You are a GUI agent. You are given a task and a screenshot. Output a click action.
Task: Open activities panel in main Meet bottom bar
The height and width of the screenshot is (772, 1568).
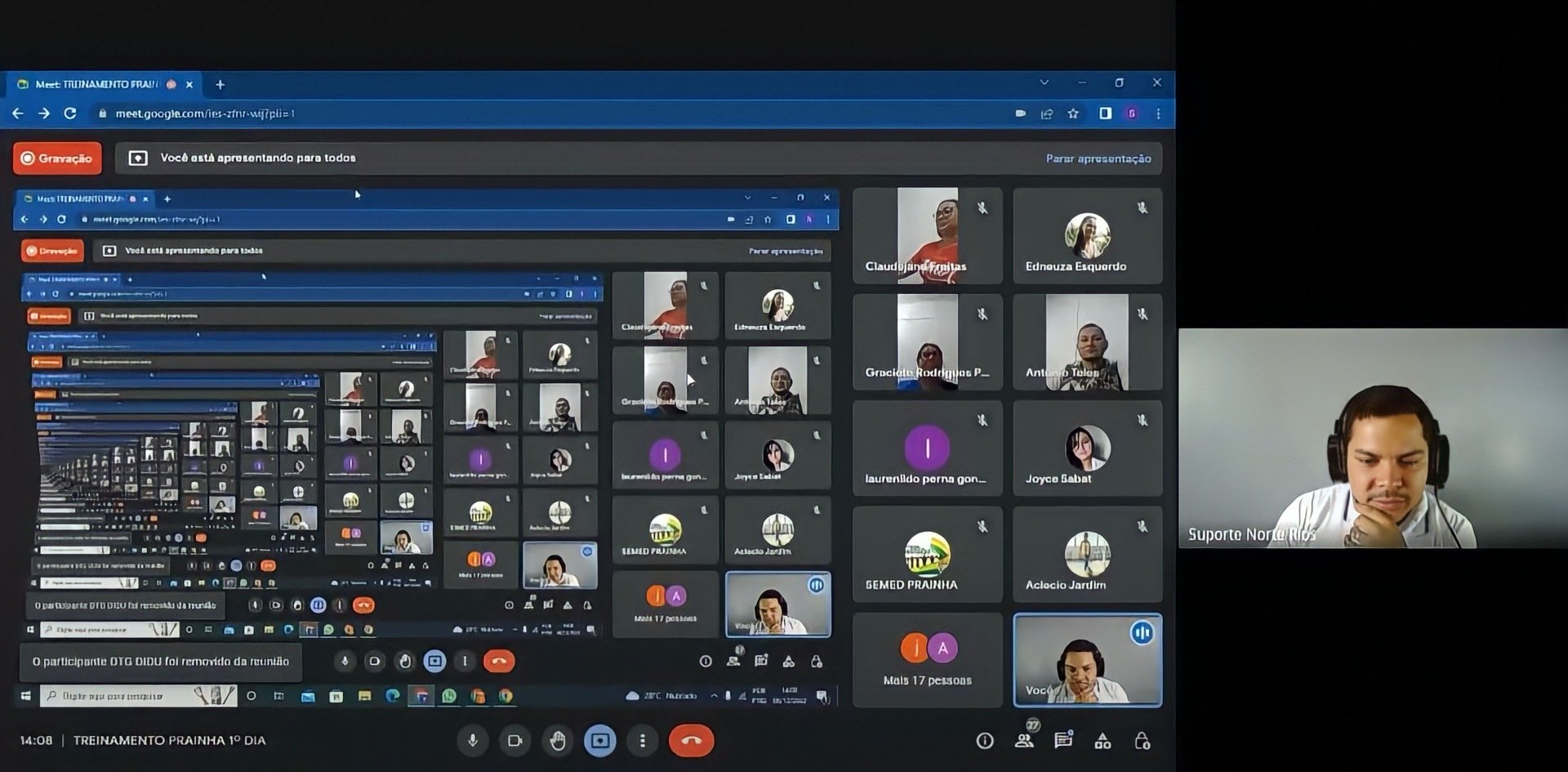(1102, 741)
